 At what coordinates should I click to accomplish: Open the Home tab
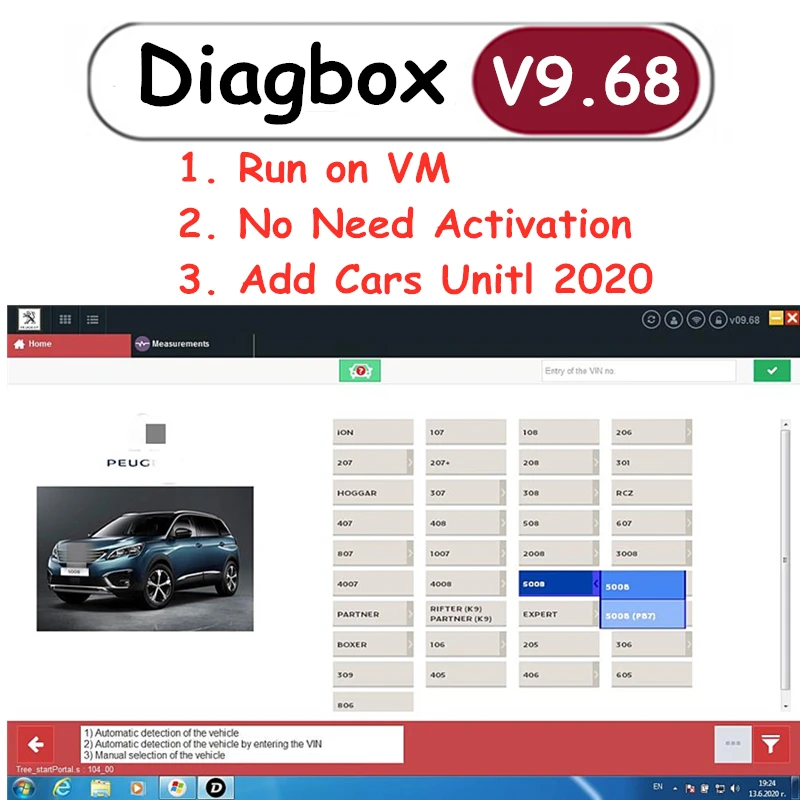tap(69, 344)
